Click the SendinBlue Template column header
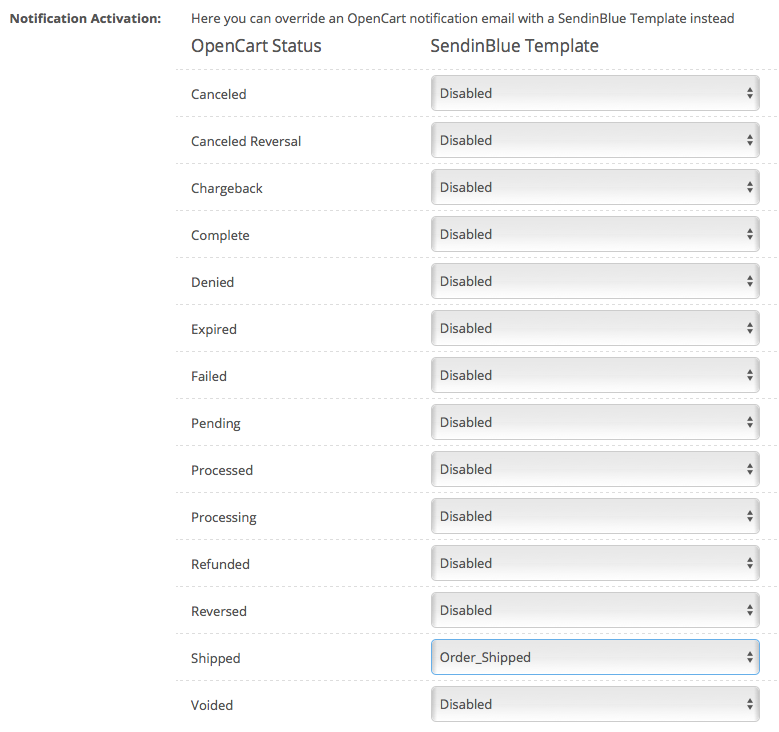Viewport: 779px width, 732px height. pyautogui.click(x=514, y=47)
